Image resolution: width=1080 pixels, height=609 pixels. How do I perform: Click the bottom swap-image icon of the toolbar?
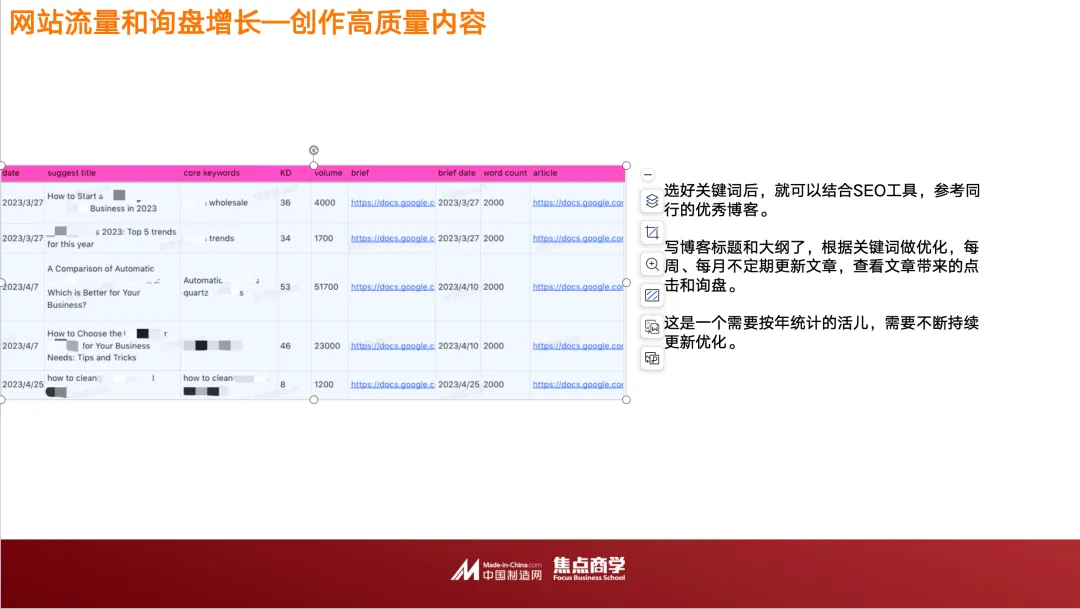(651, 356)
